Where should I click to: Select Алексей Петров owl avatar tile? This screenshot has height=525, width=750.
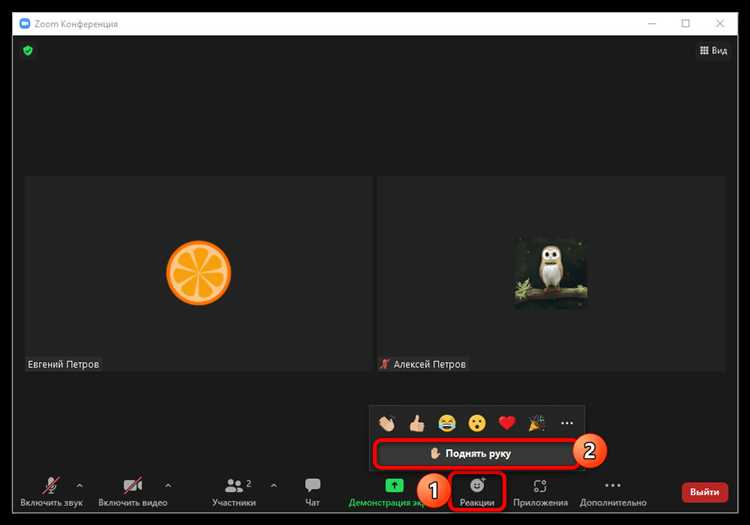(551, 273)
